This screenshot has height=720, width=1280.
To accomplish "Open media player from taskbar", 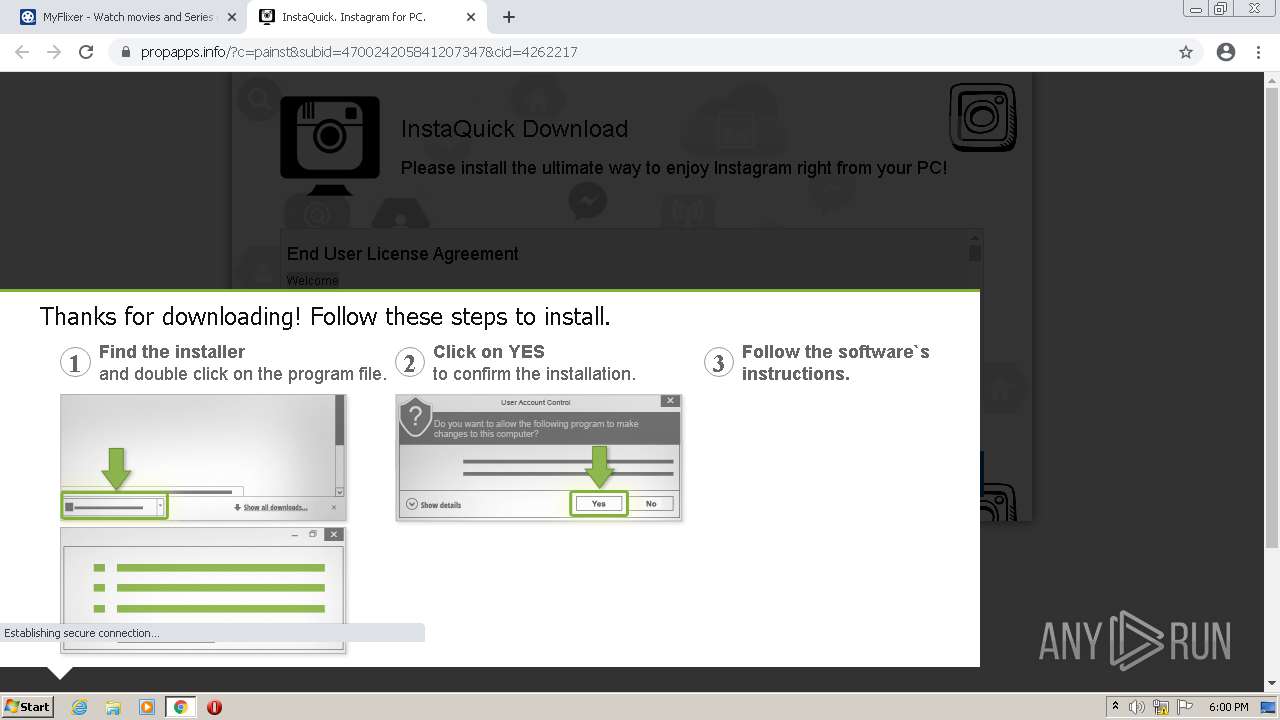I will pos(147,707).
